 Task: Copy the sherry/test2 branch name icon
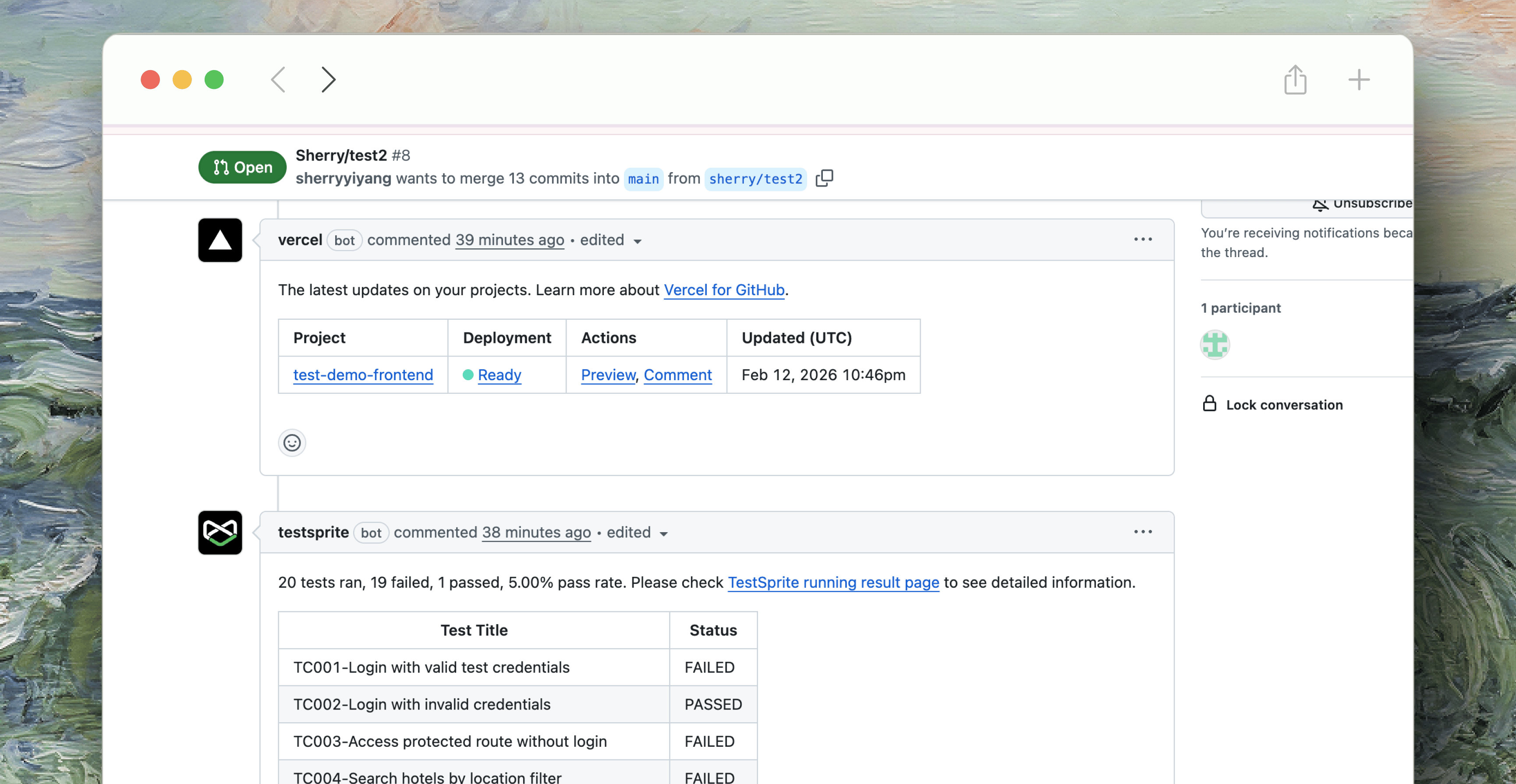coord(825,178)
